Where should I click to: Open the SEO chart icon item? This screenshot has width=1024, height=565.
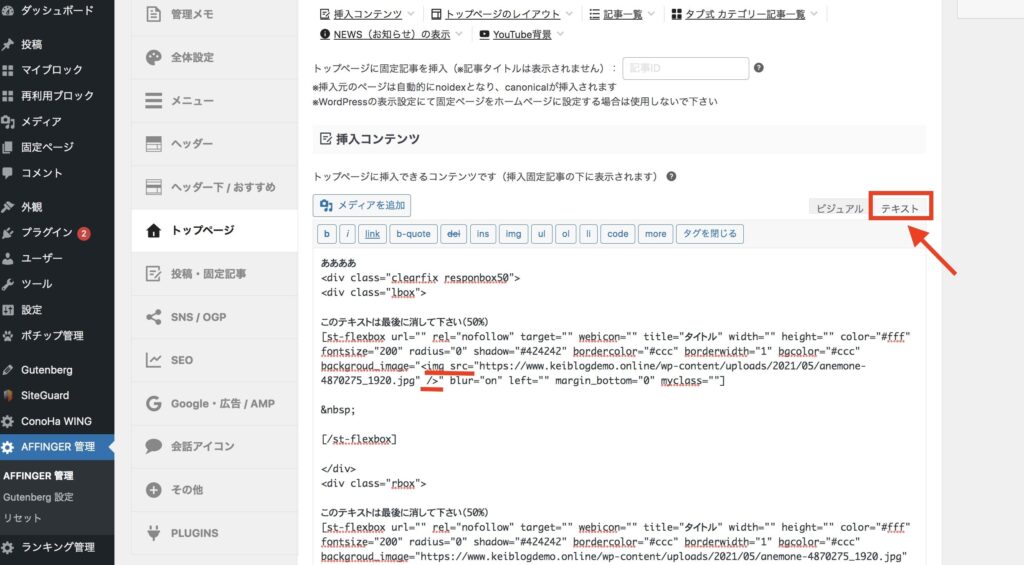click(154, 360)
